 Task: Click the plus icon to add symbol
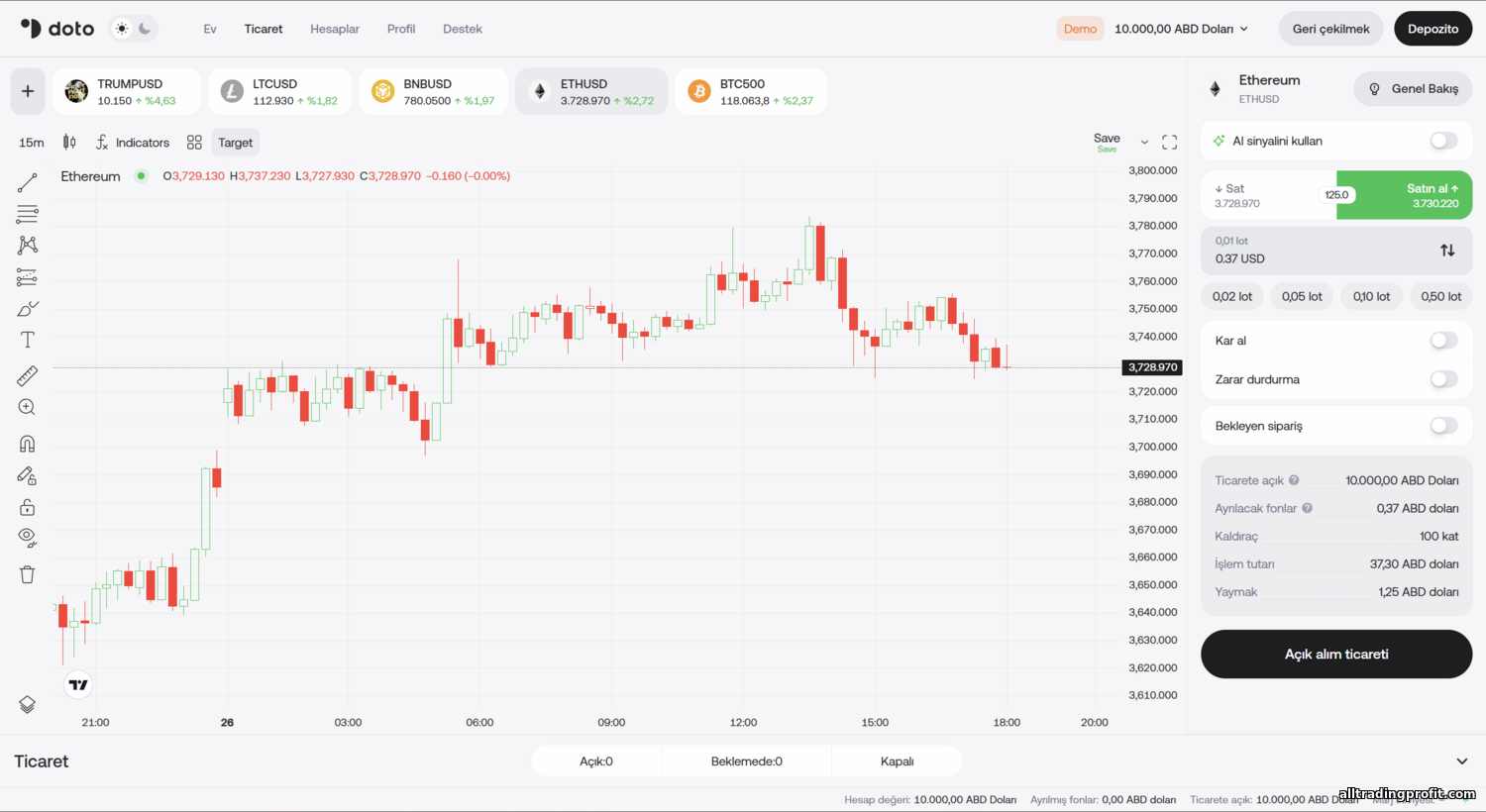click(28, 91)
